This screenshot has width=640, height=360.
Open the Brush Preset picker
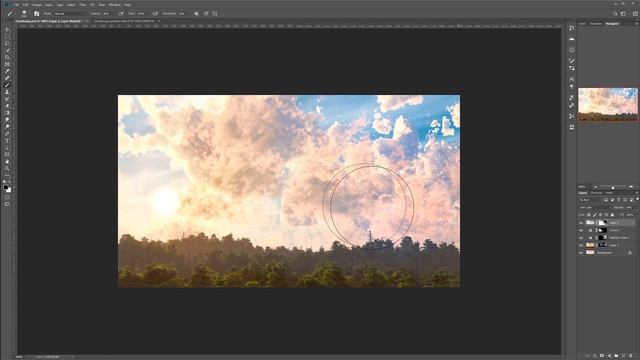pos(24,13)
